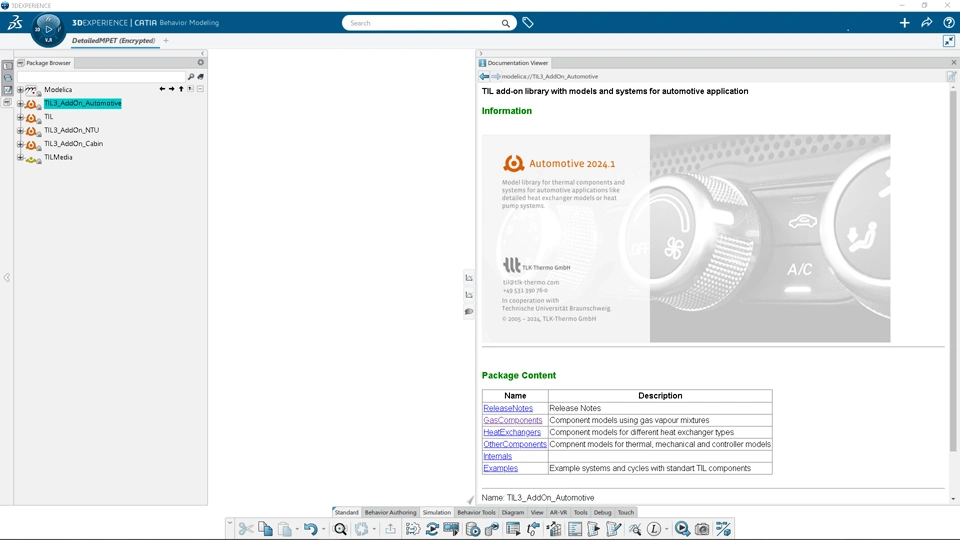
Task: Expand the TIL3_AddOn_Cabin tree node
Action: pos(20,144)
